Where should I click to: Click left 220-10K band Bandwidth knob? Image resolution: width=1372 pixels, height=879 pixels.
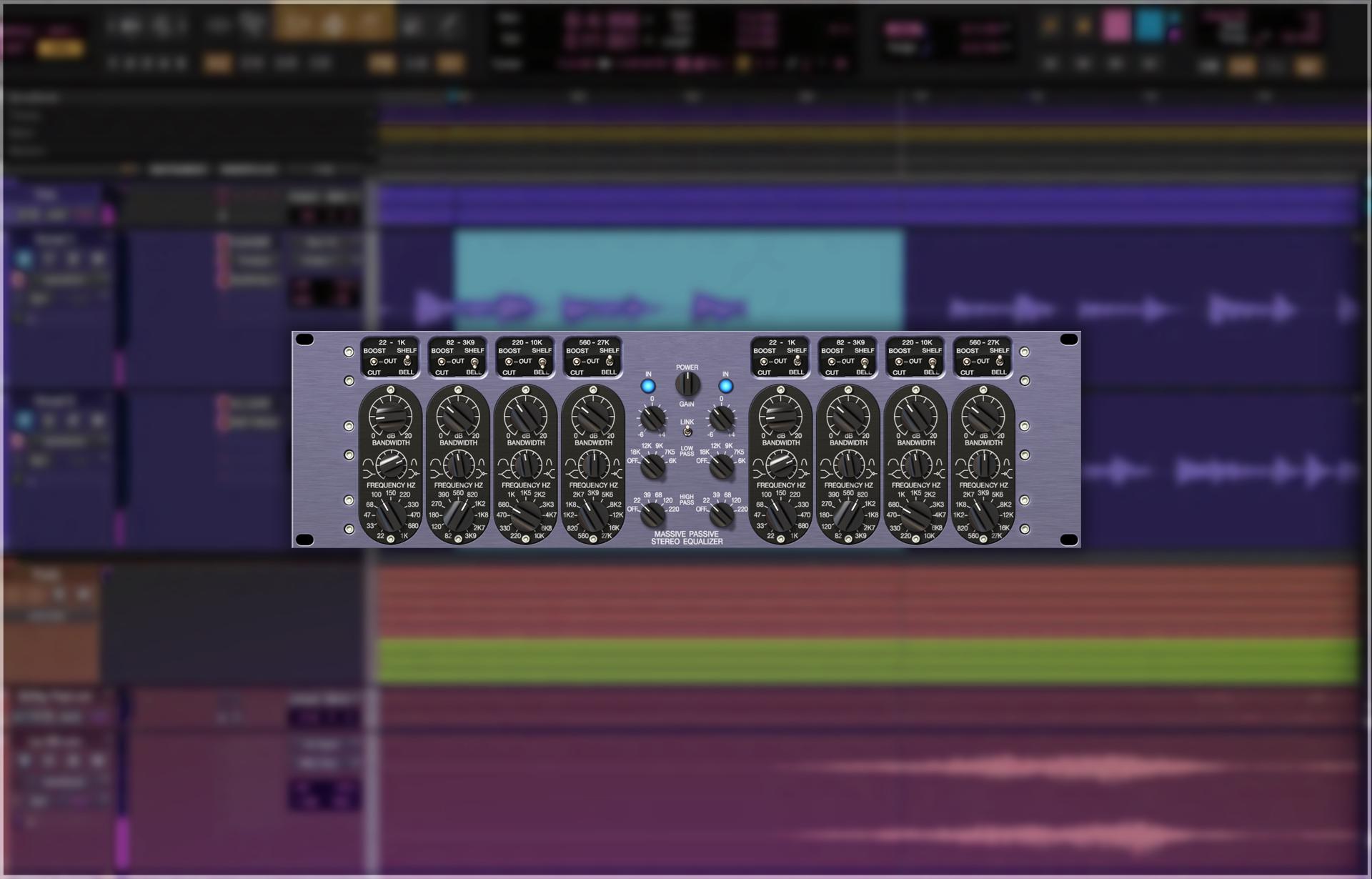pyautogui.click(x=525, y=465)
